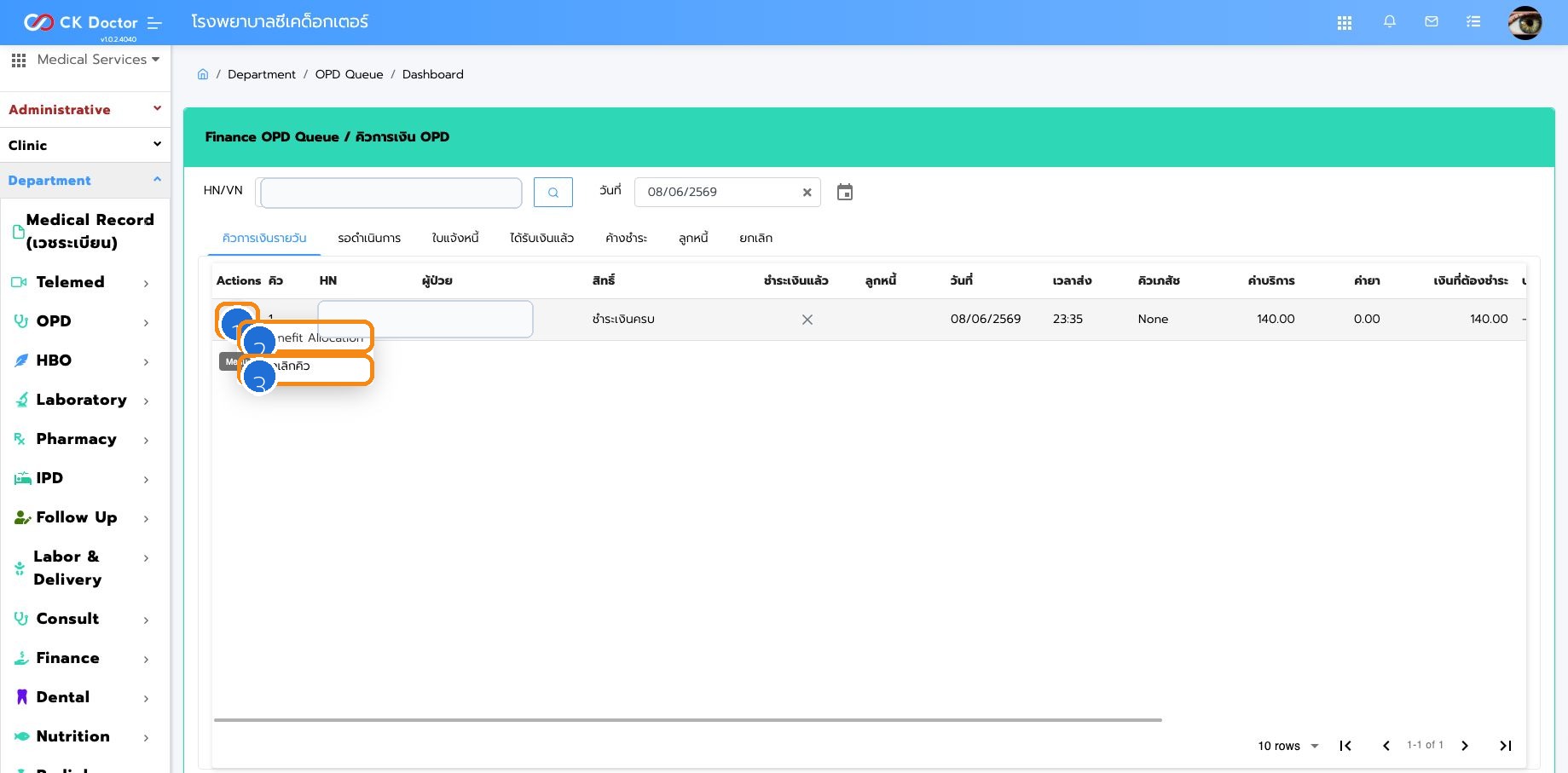Go to the last results page

tap(1506, 746)
